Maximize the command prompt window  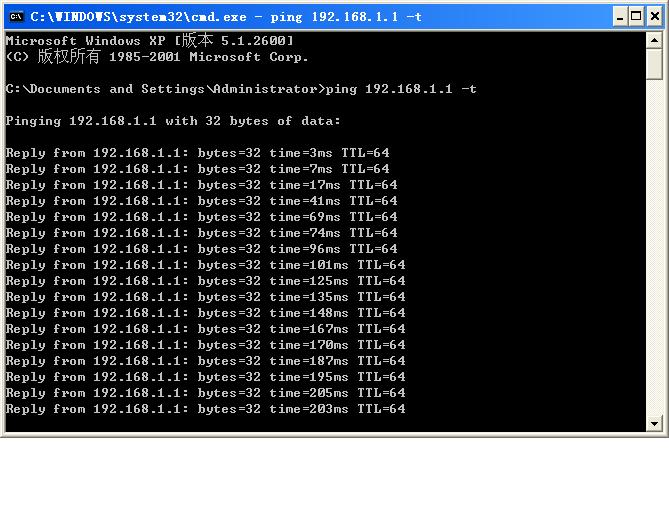click(636, 17)
